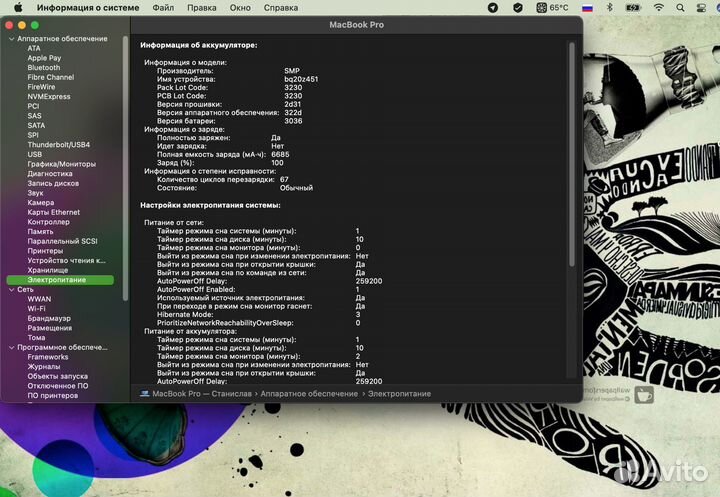This screenshot has height=497, width=720.
Task: Select Карты Ethernet in the sidebar
Action: click(x=53, y=212)
